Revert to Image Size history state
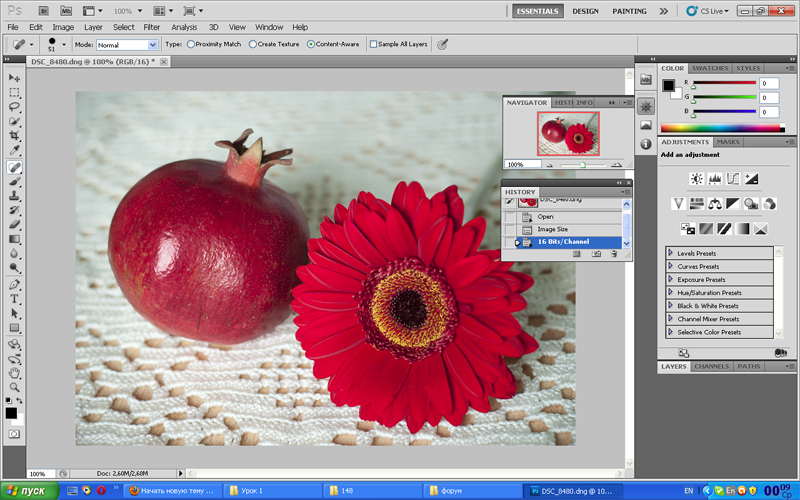This screenshot has width=800, height=500. point(553,229)
